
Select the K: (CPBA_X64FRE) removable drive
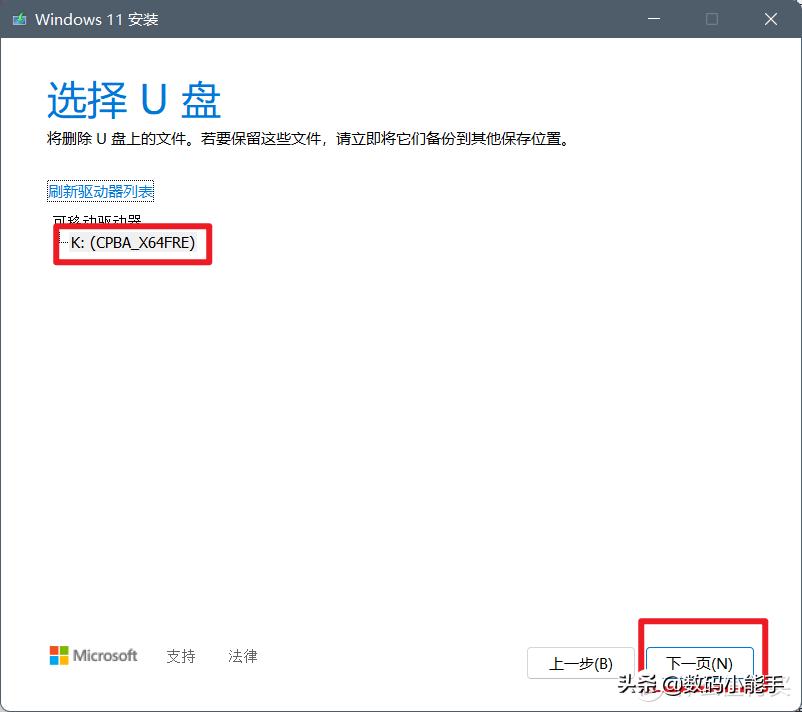click(132, 242)
